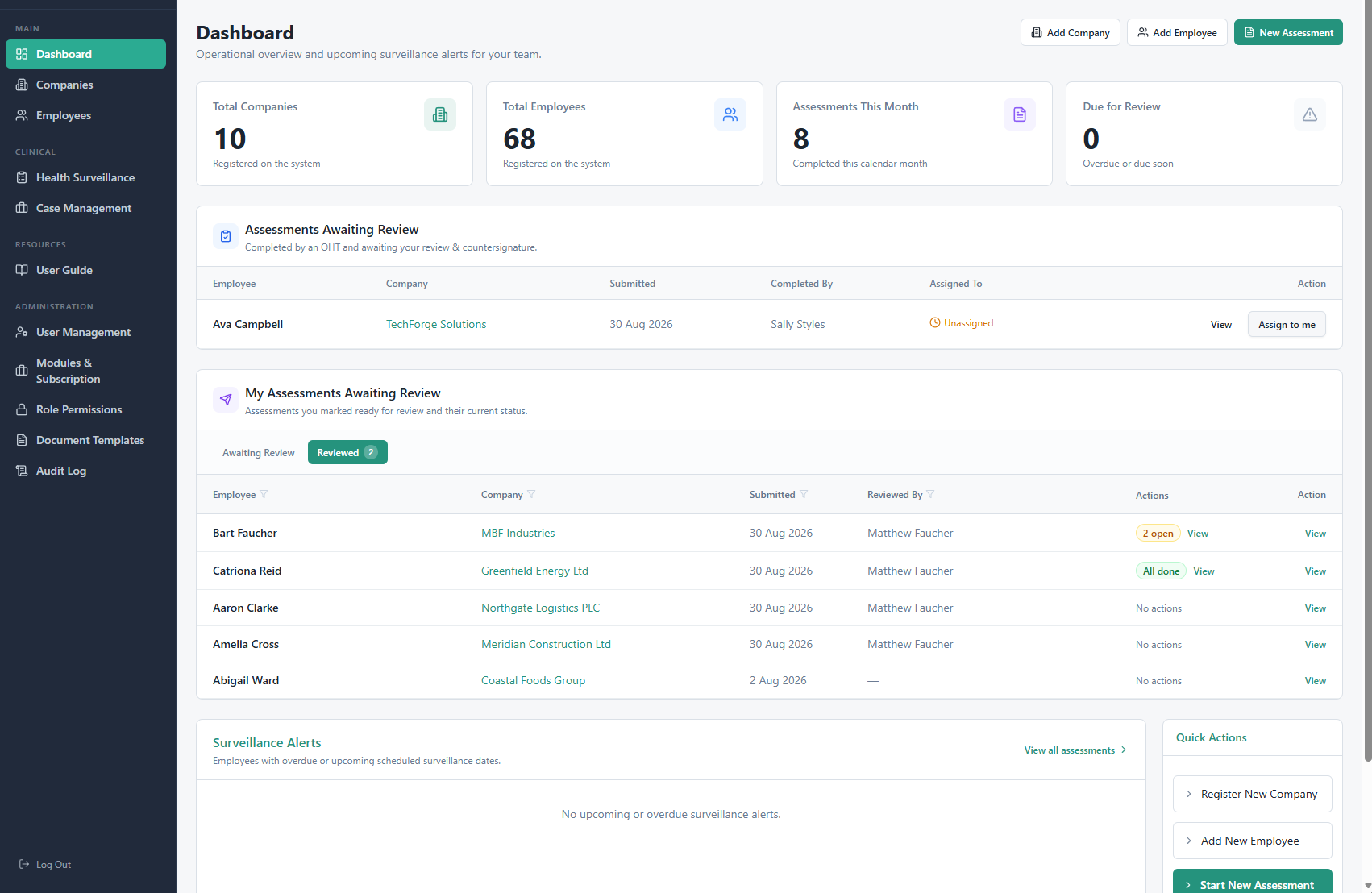This screenshot has width=1372, height=893.
Task: Click the View link beside All done badge
Action: [1204, 571]
